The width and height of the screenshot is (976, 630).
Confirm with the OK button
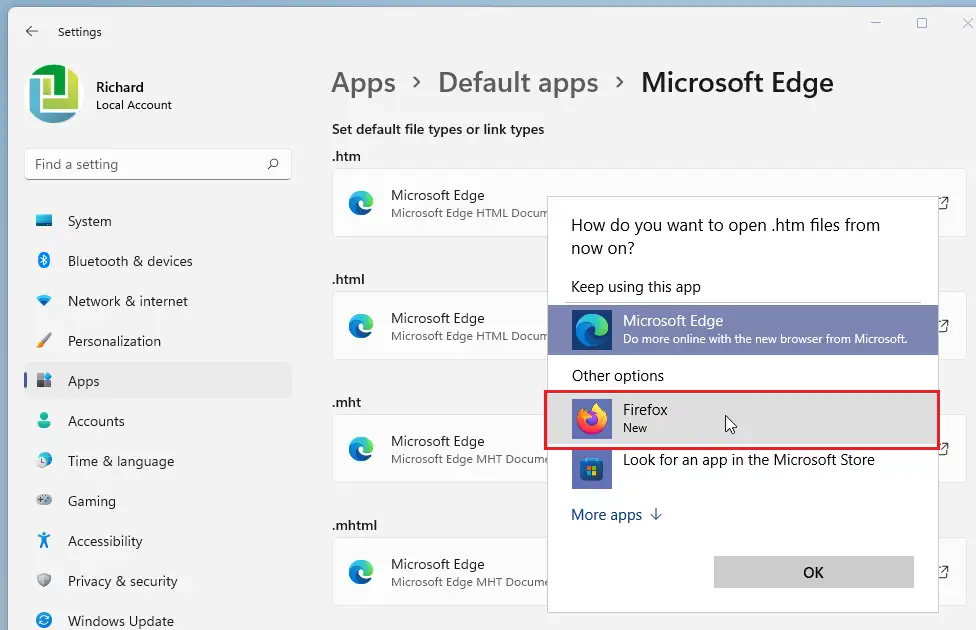[x=814, y=572]
